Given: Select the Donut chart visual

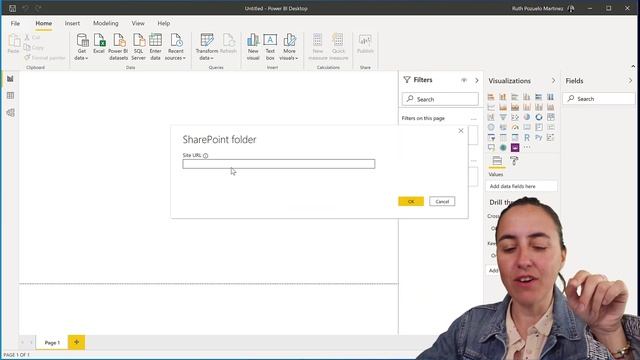Looking at the screenshot, I should click(539, 117).
